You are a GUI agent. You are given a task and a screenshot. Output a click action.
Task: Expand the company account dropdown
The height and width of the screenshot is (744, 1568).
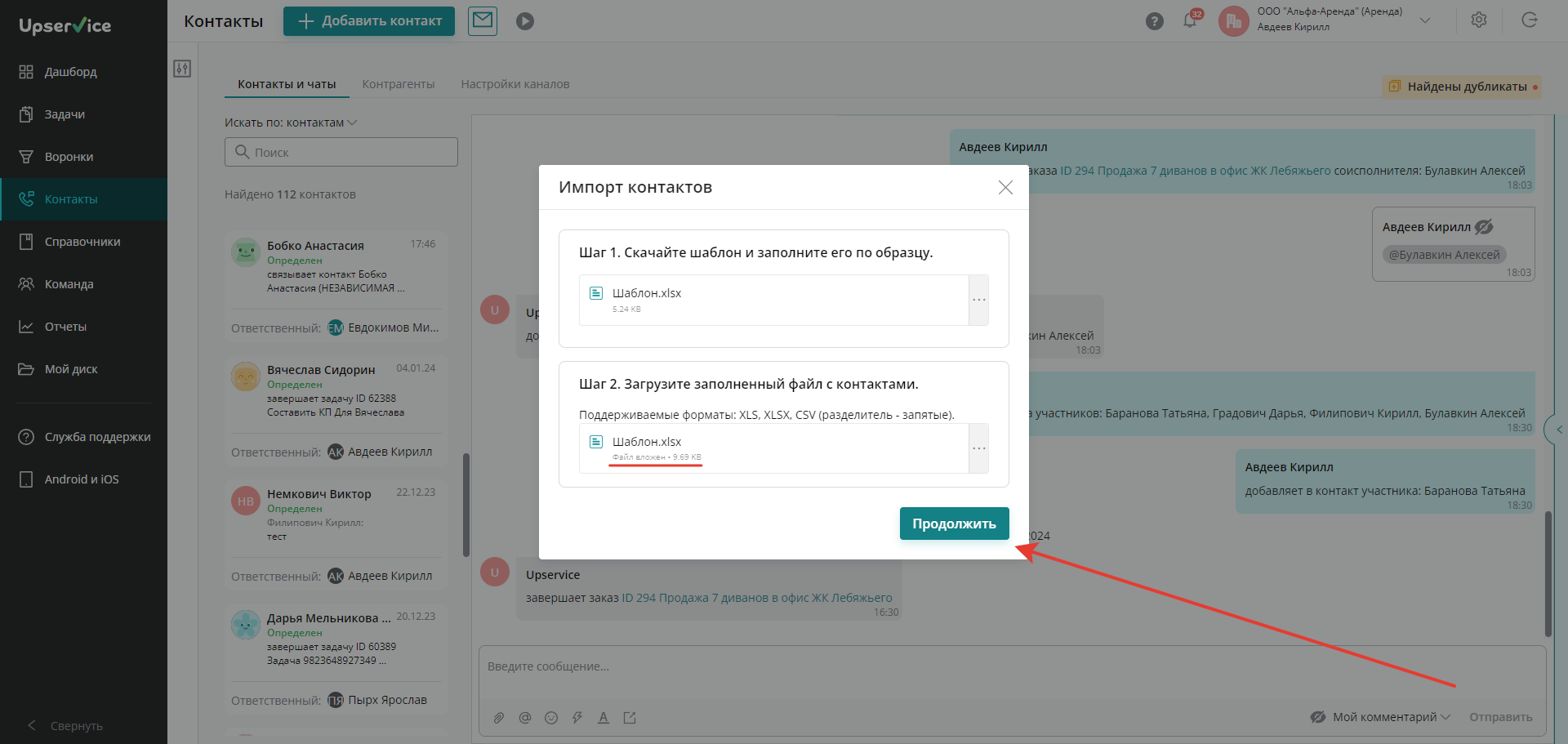(1425, 20)
